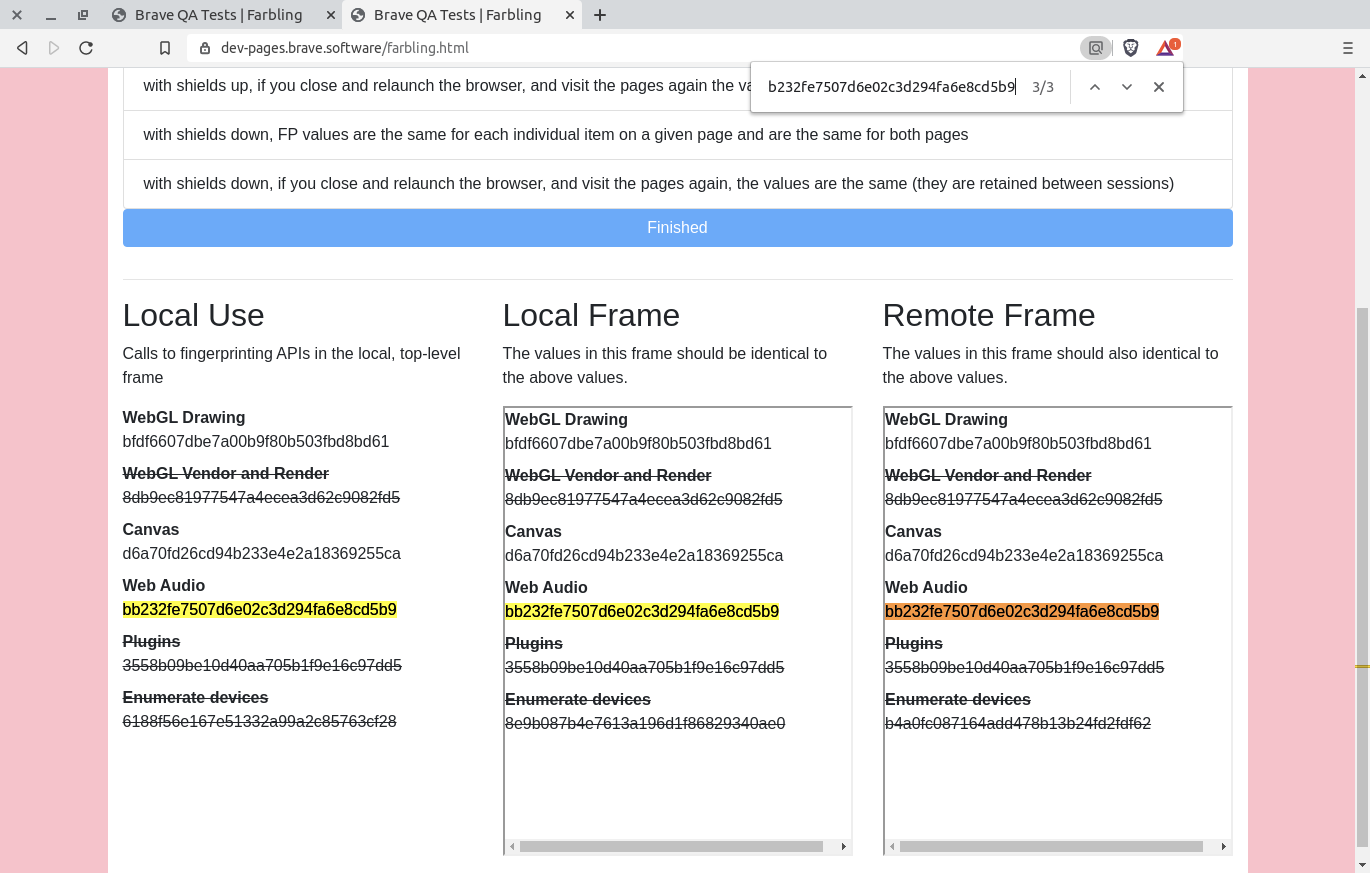The image size is (1370, 873).
Task: Click Local Use heading
Action: tap(194, 316)
